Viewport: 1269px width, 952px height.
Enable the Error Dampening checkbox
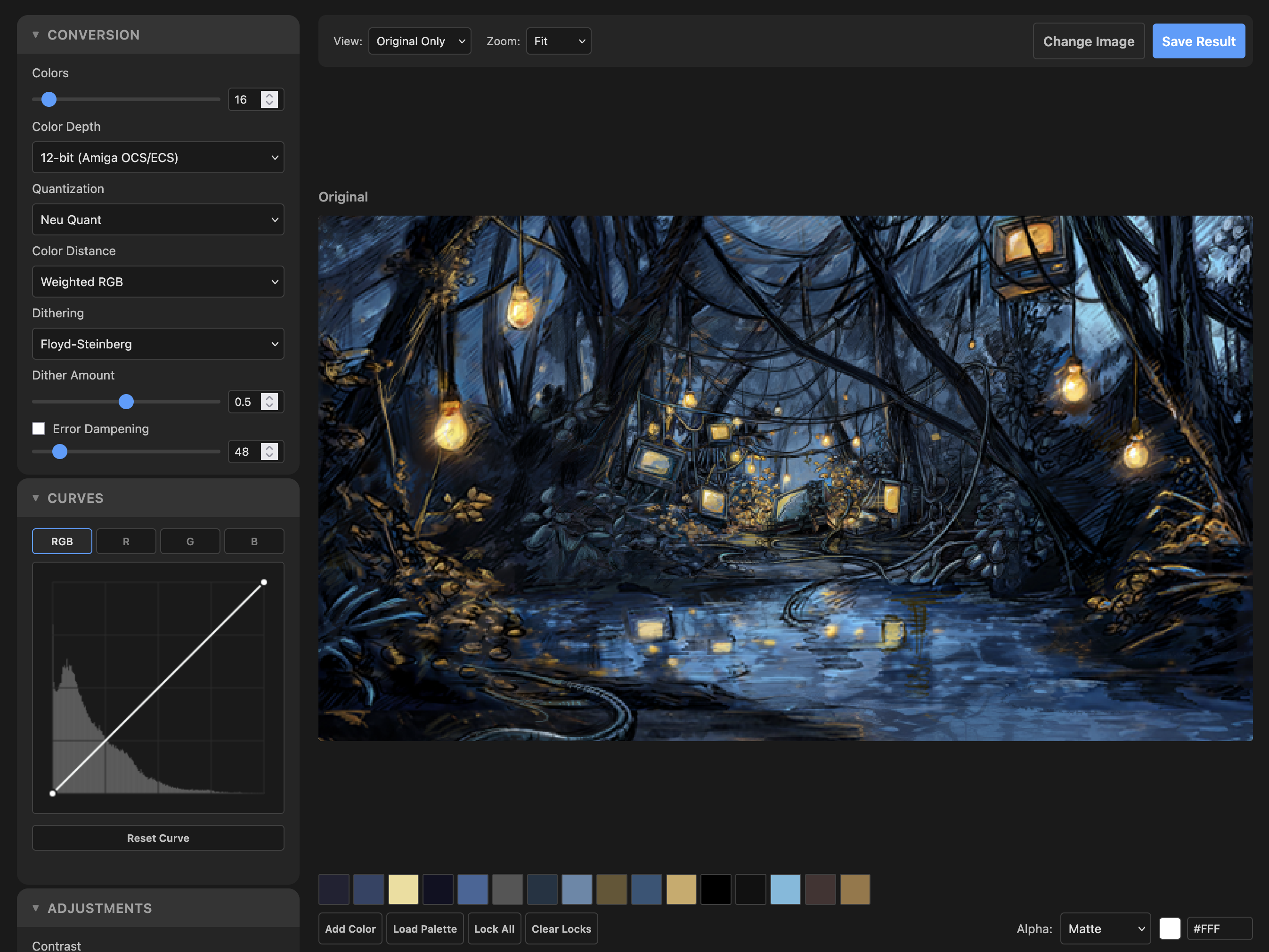tap(39, 428)
